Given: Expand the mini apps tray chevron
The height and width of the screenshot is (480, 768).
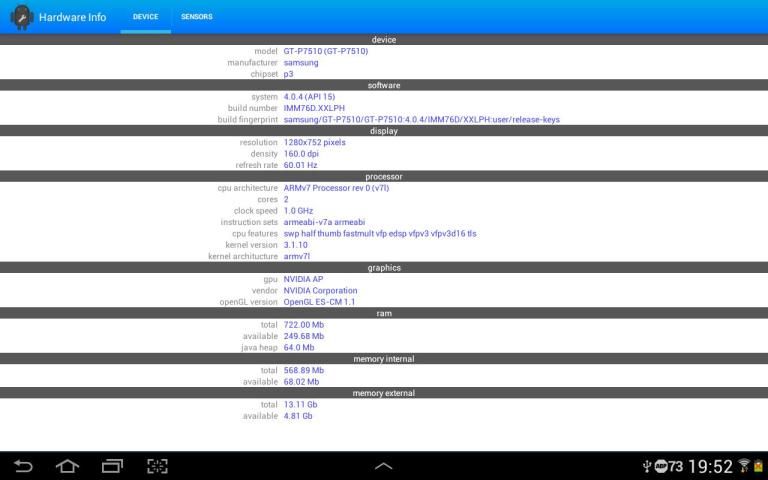Looking at the screenshot, I should (x=383, y=466).
